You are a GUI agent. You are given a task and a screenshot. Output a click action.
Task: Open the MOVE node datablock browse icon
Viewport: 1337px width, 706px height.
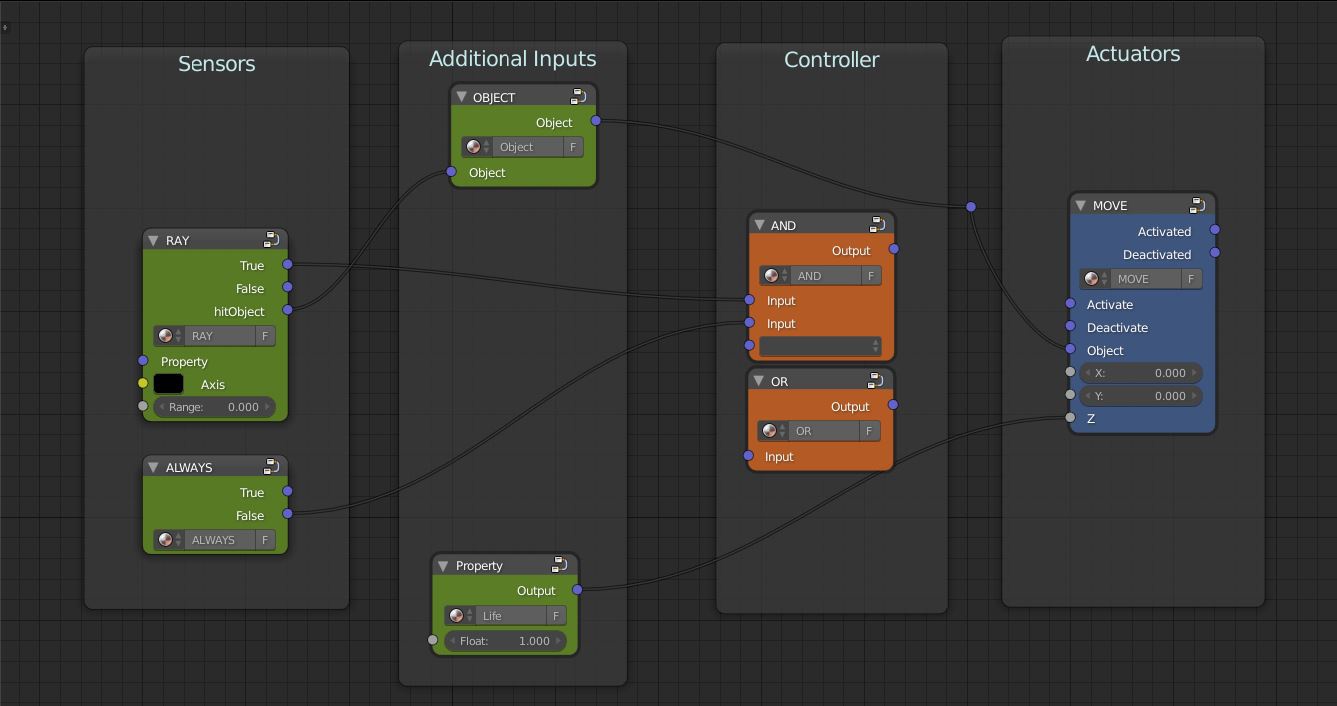1095,279
